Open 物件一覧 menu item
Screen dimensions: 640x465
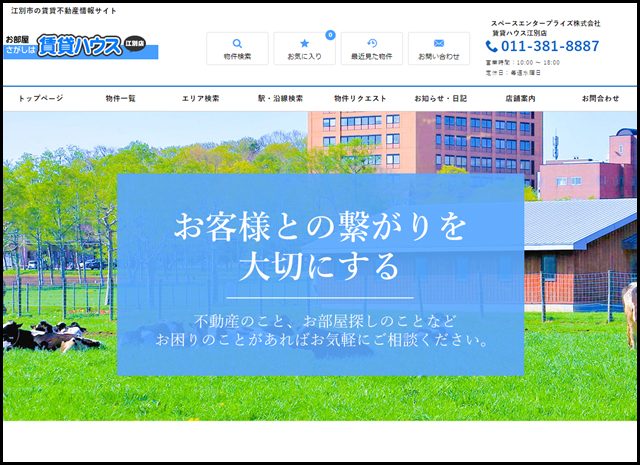pyautogui.click(x=120, y=98)
